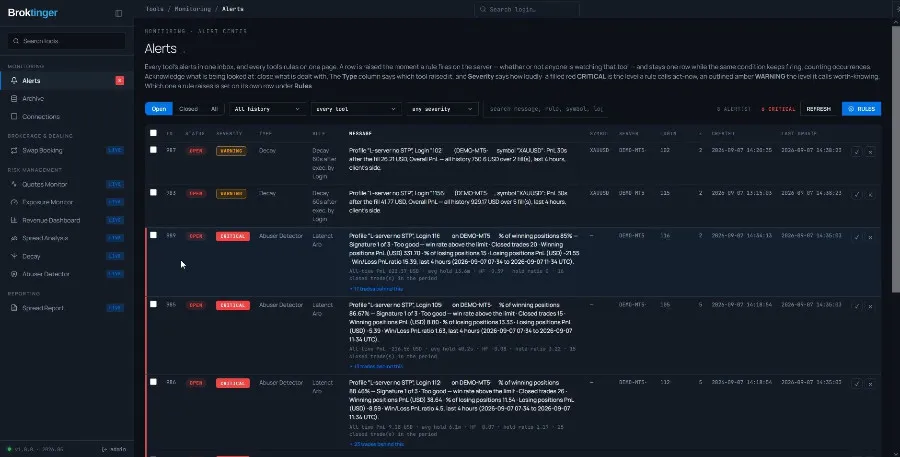This screenshot has height=457, width=900.
Task: Click WARNING severity badge on alert 987
Action: [231, 151]
